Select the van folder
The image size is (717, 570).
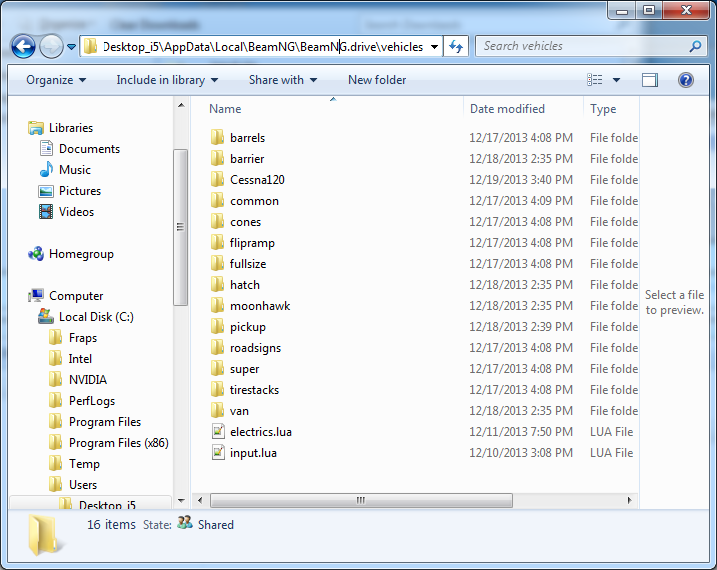click(x=239, y=411)
